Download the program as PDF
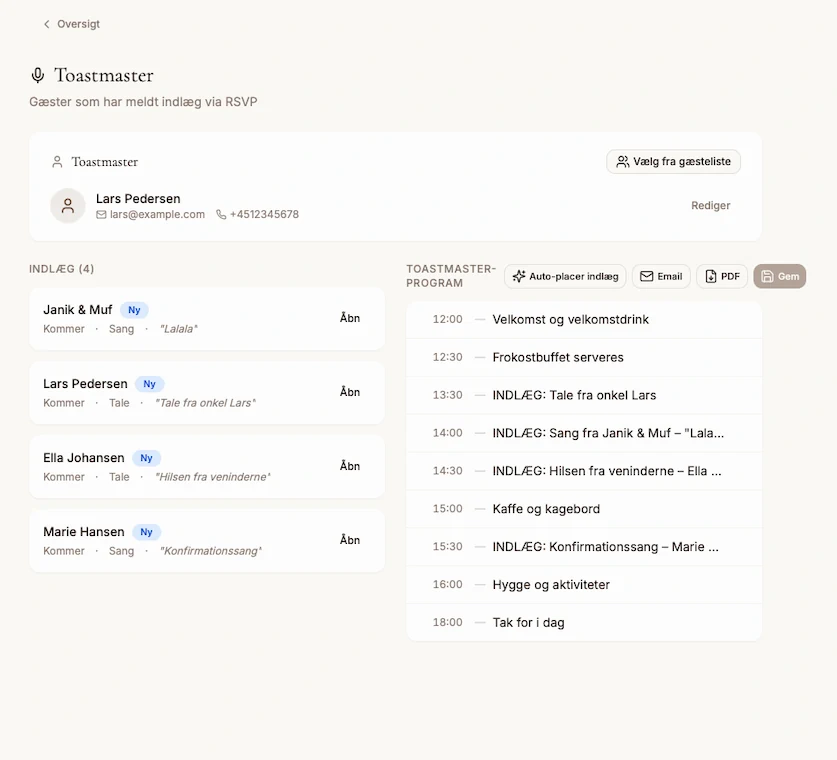Viewport: 837px width, 760px height. (722, 277)
